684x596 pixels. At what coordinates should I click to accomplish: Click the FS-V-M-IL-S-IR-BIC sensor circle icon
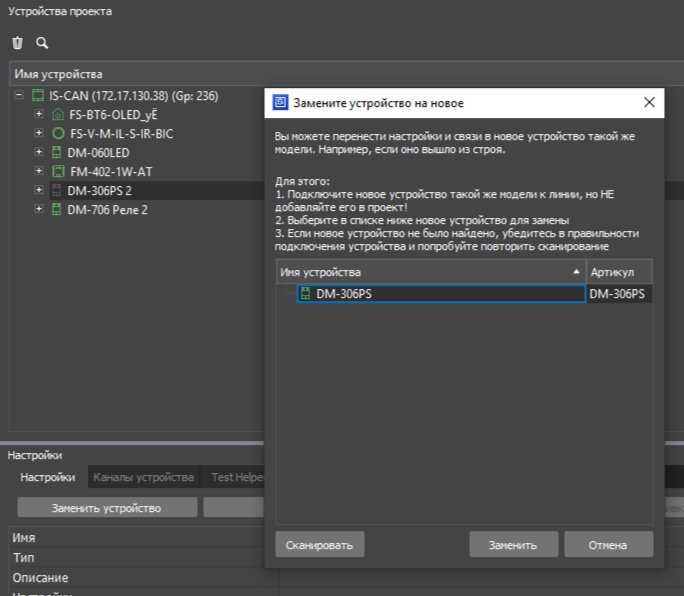click(x=57, y=134)
